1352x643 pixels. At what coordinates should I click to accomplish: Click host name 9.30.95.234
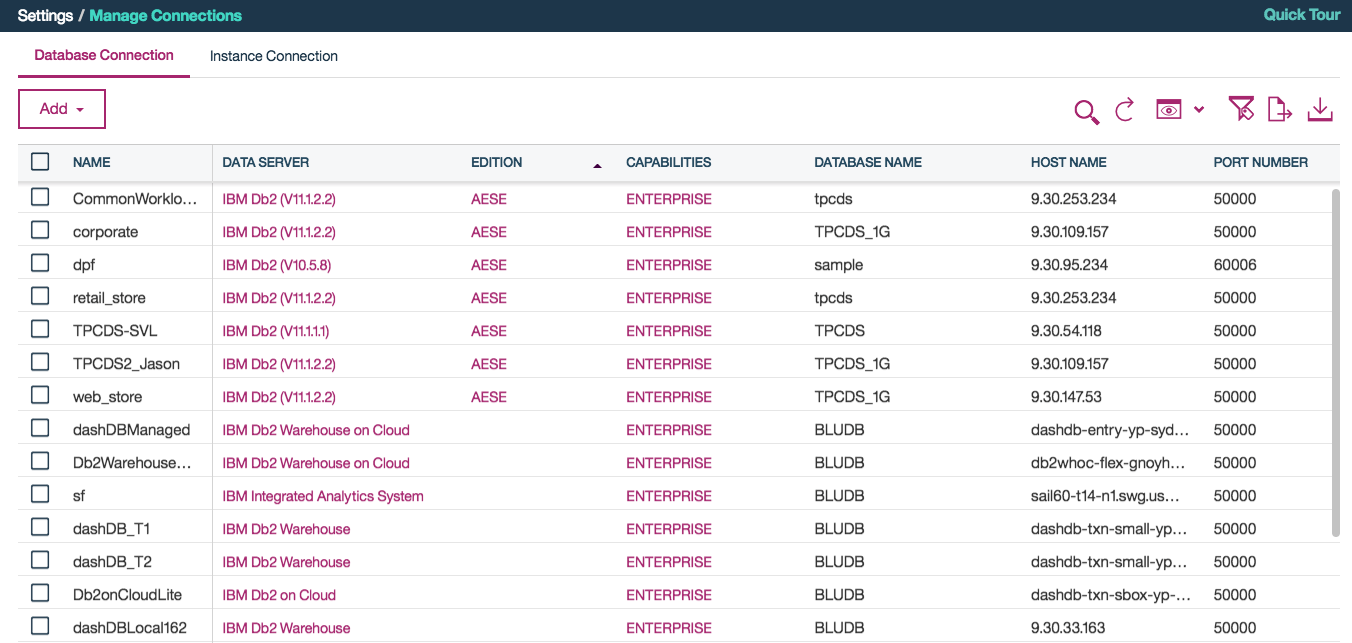[1069, 265]
